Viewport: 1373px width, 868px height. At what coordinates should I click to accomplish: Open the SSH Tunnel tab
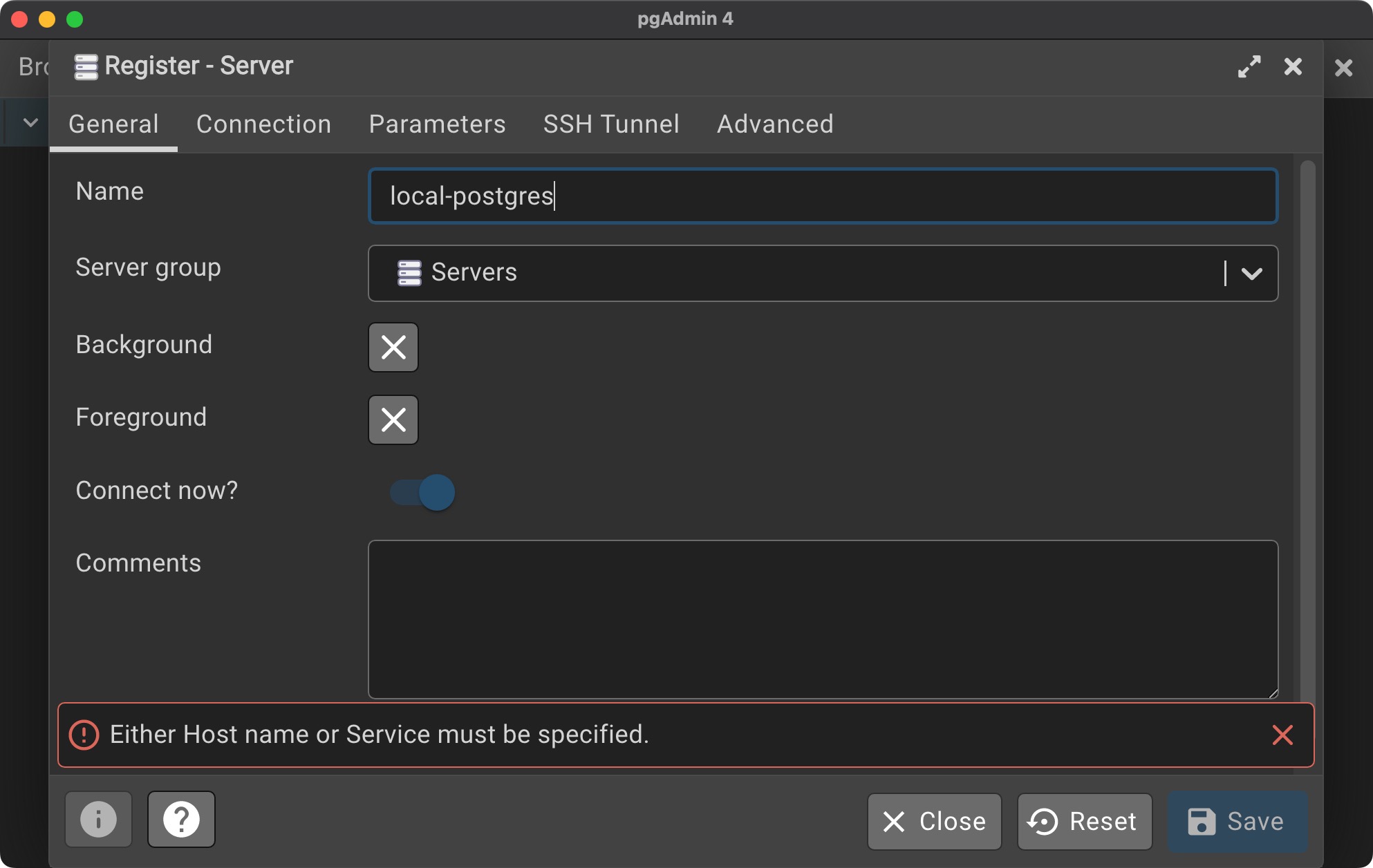611,124
